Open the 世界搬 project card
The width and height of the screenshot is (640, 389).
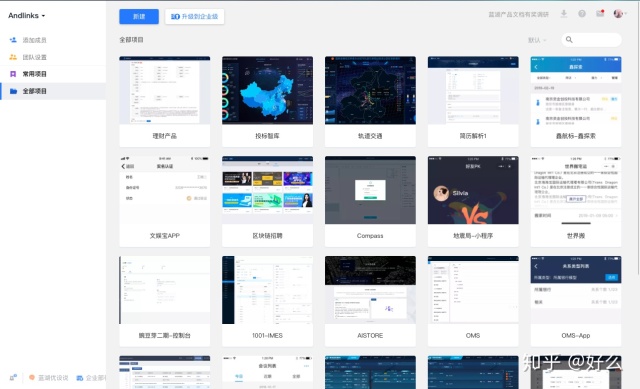[x=576, y=201]
